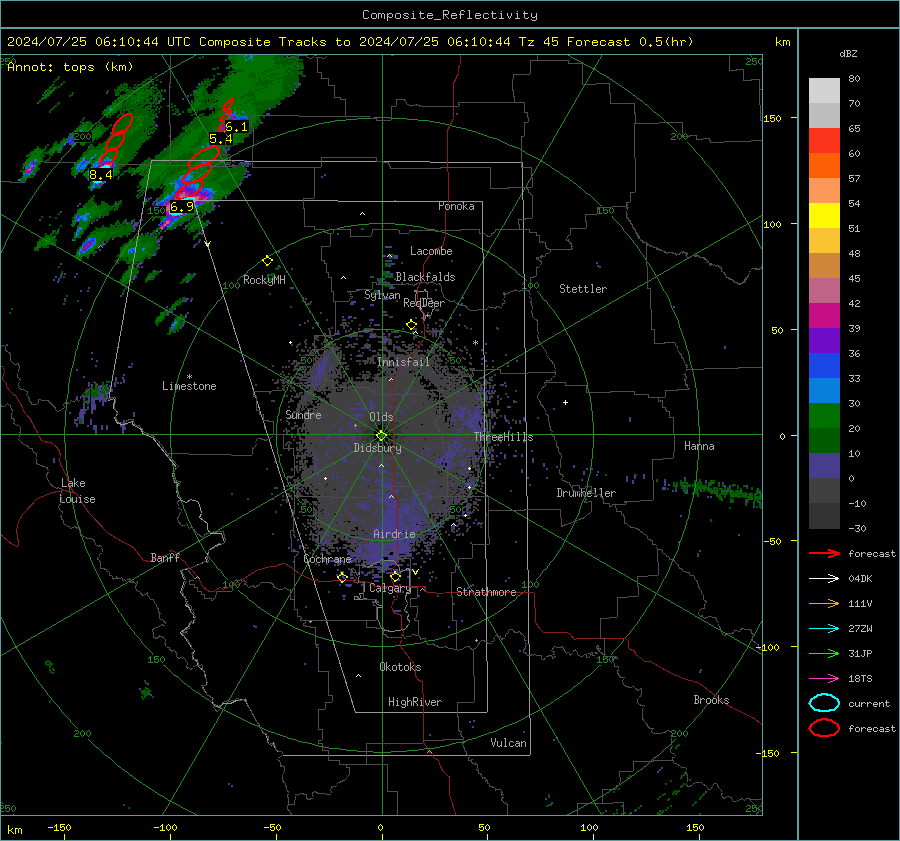
Task: Click the Lake Louise label
Action: coord(78,491)
